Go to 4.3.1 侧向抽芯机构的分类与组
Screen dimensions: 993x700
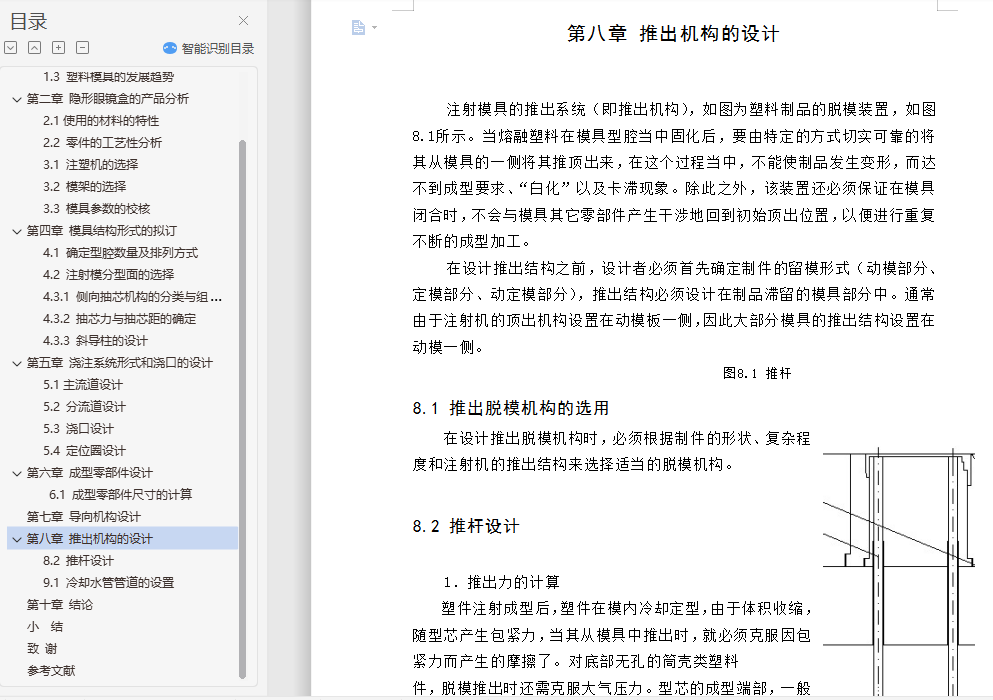point(132,296)
